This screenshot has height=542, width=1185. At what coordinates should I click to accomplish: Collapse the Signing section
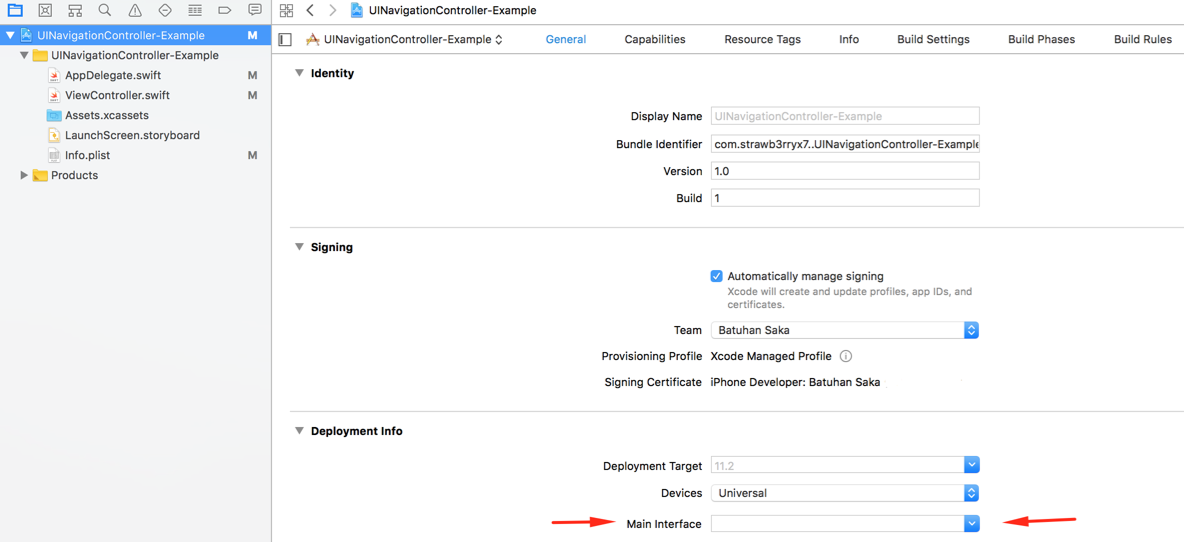click(299, 247)
